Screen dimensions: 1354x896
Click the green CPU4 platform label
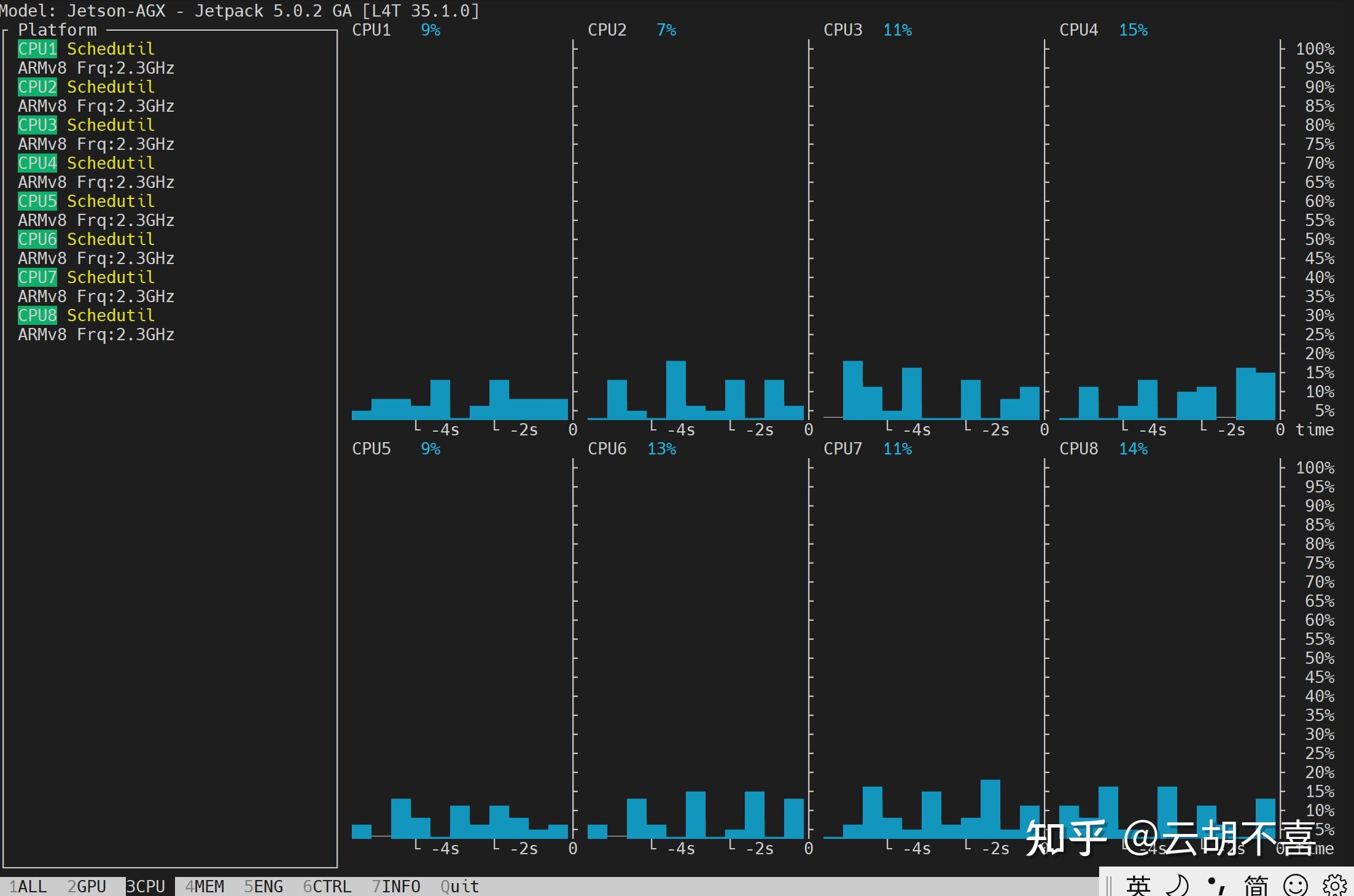[x=37, y=163]
